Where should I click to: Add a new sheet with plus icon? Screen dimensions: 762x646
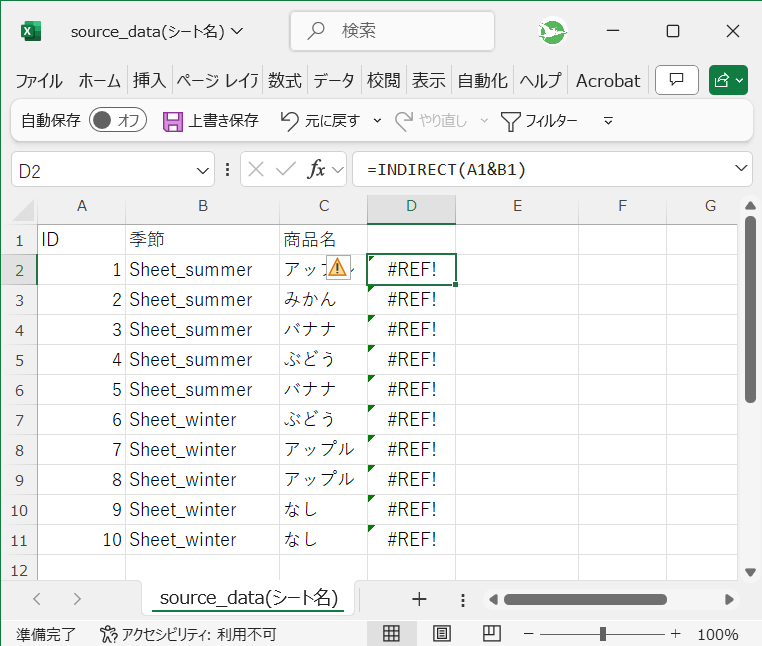[419, 599]
